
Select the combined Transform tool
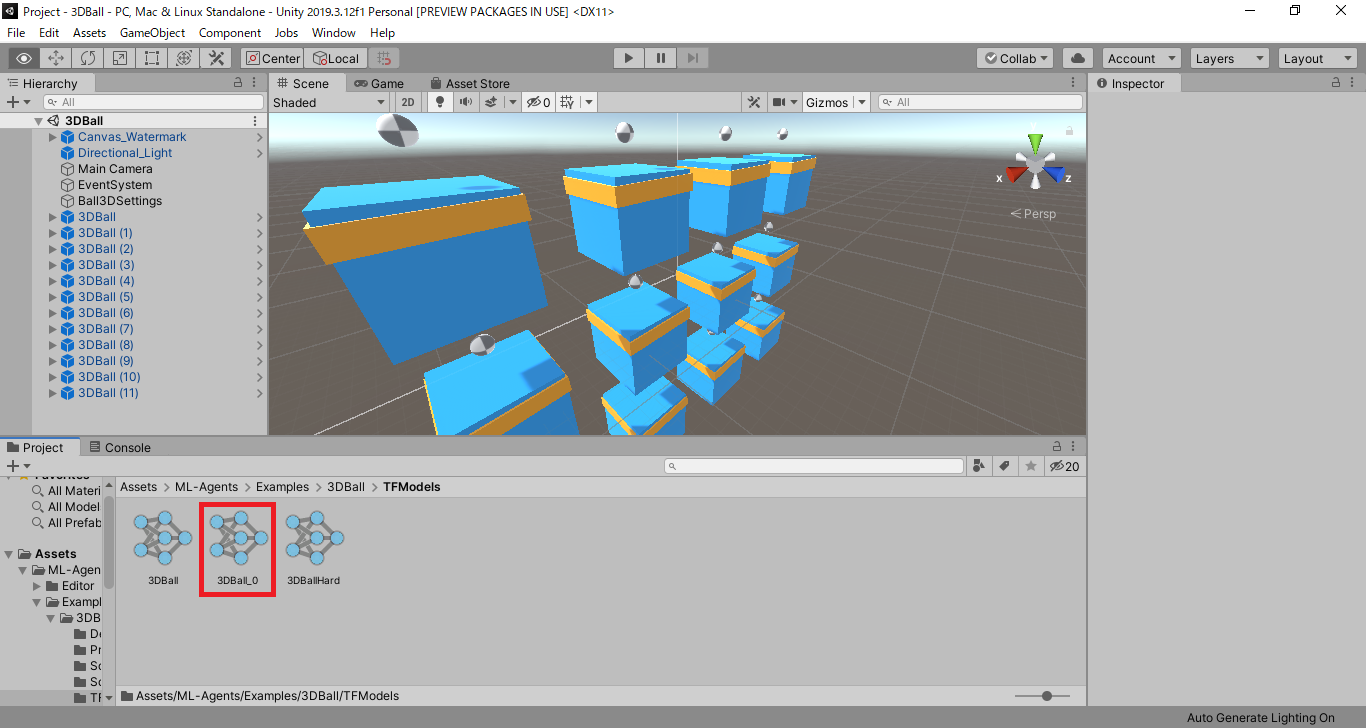coord(184,58)
